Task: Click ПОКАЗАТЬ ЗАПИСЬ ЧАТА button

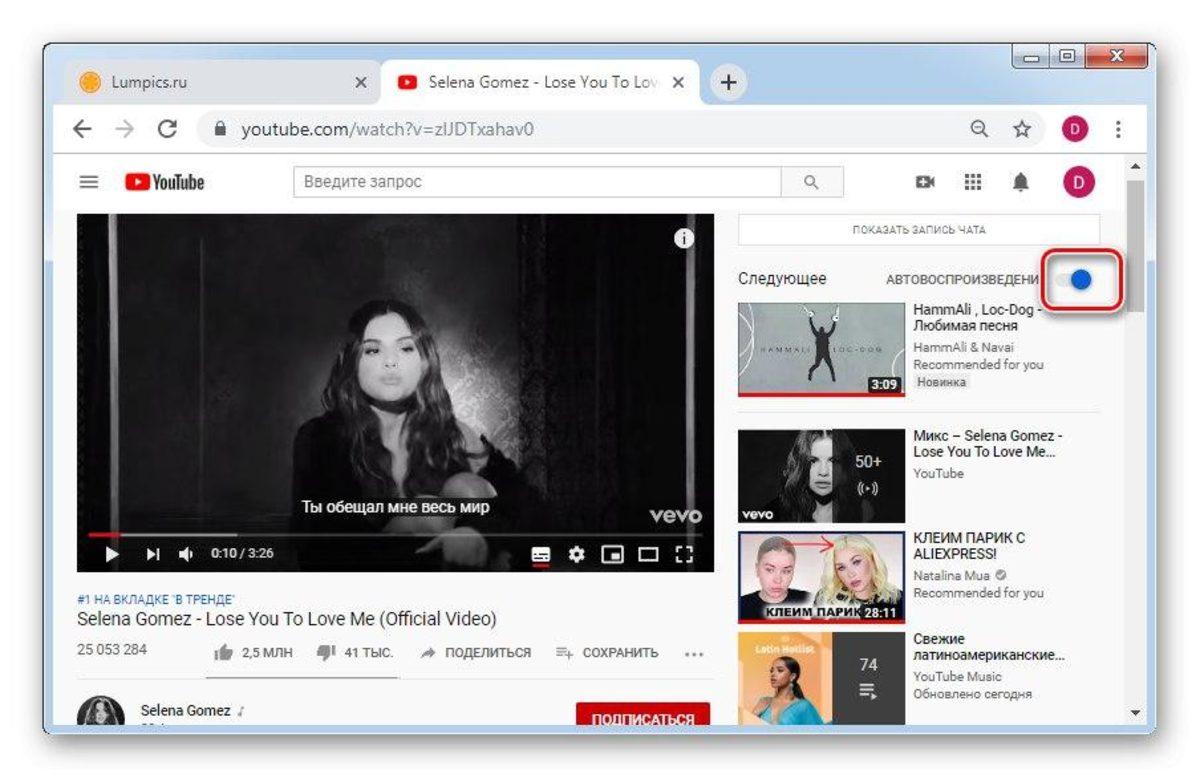Action: (919, 230)
